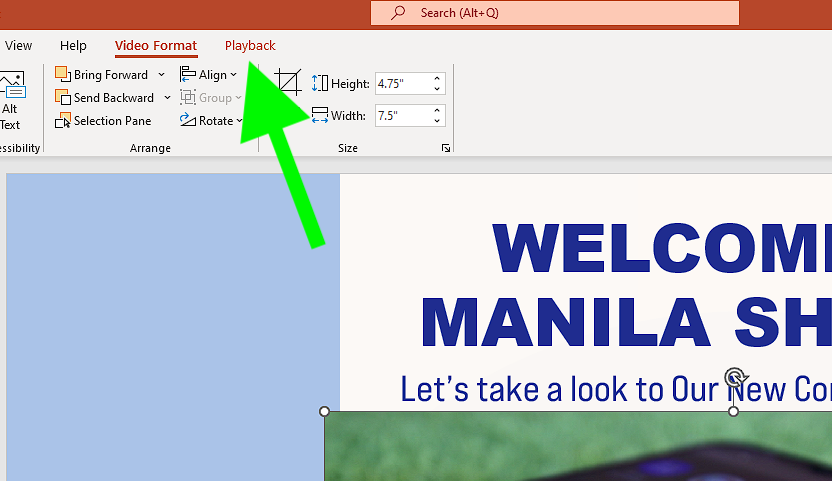Open the Size dialog launcher
Viewport: 832px width, 481px height.
point(446,148)
